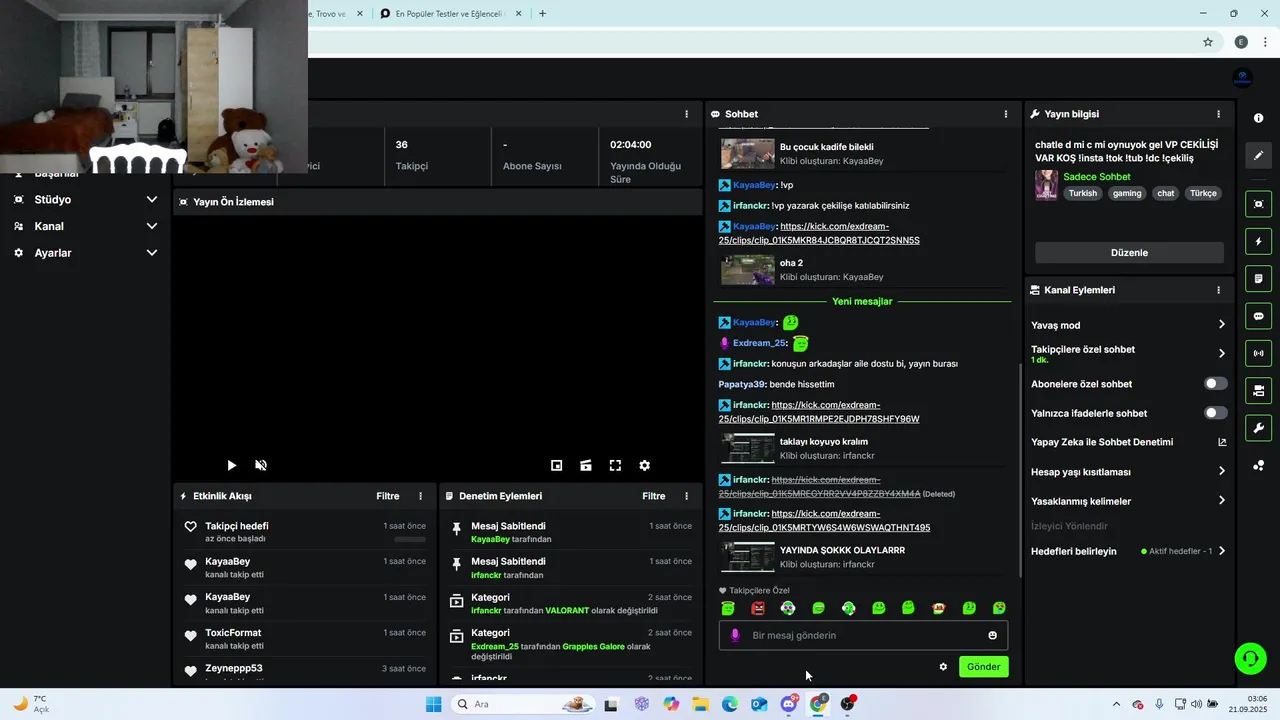This screenshot has width=1280, height=720.
Task: Toggle Yalnızca ifadelerle sohbet switch
Action: pos(1215,413)
